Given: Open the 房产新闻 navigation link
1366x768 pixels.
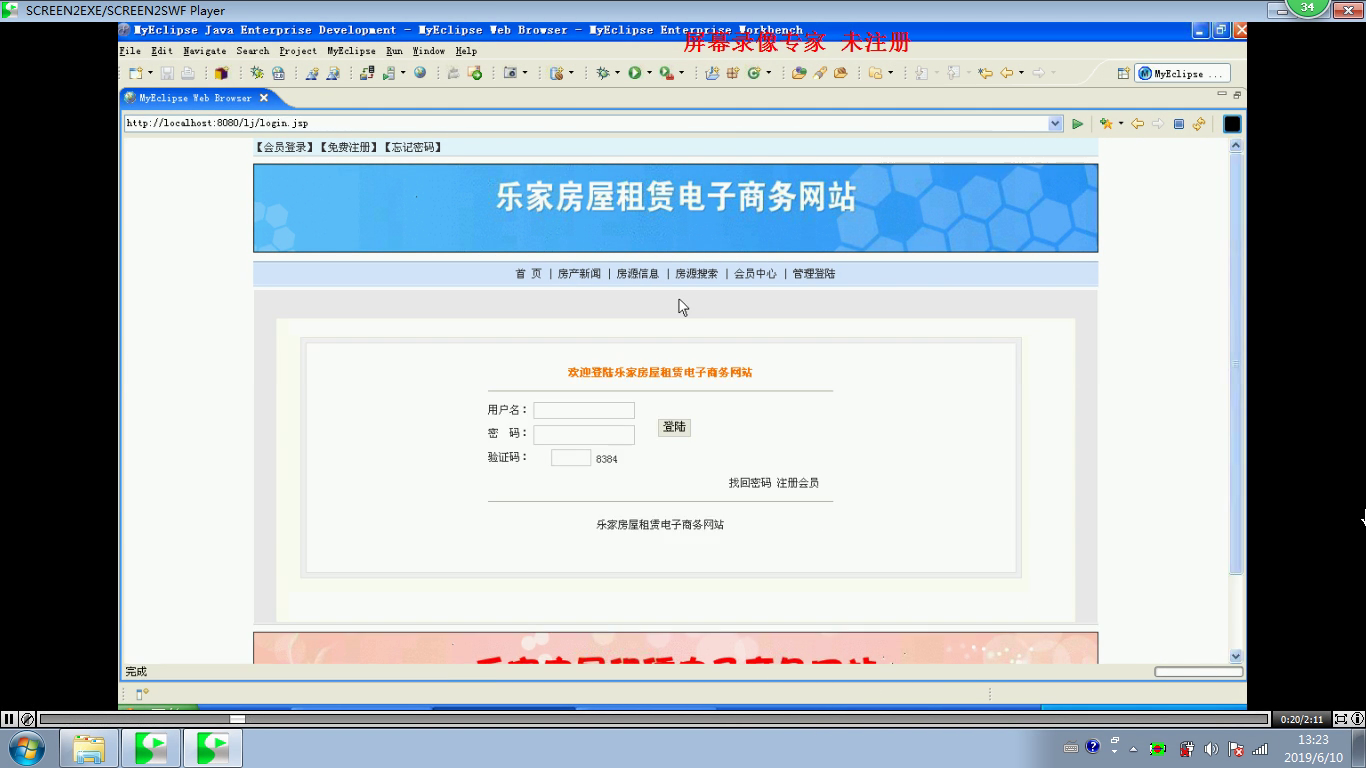Looking at the screenshot, I should click(x=579, y=274).
